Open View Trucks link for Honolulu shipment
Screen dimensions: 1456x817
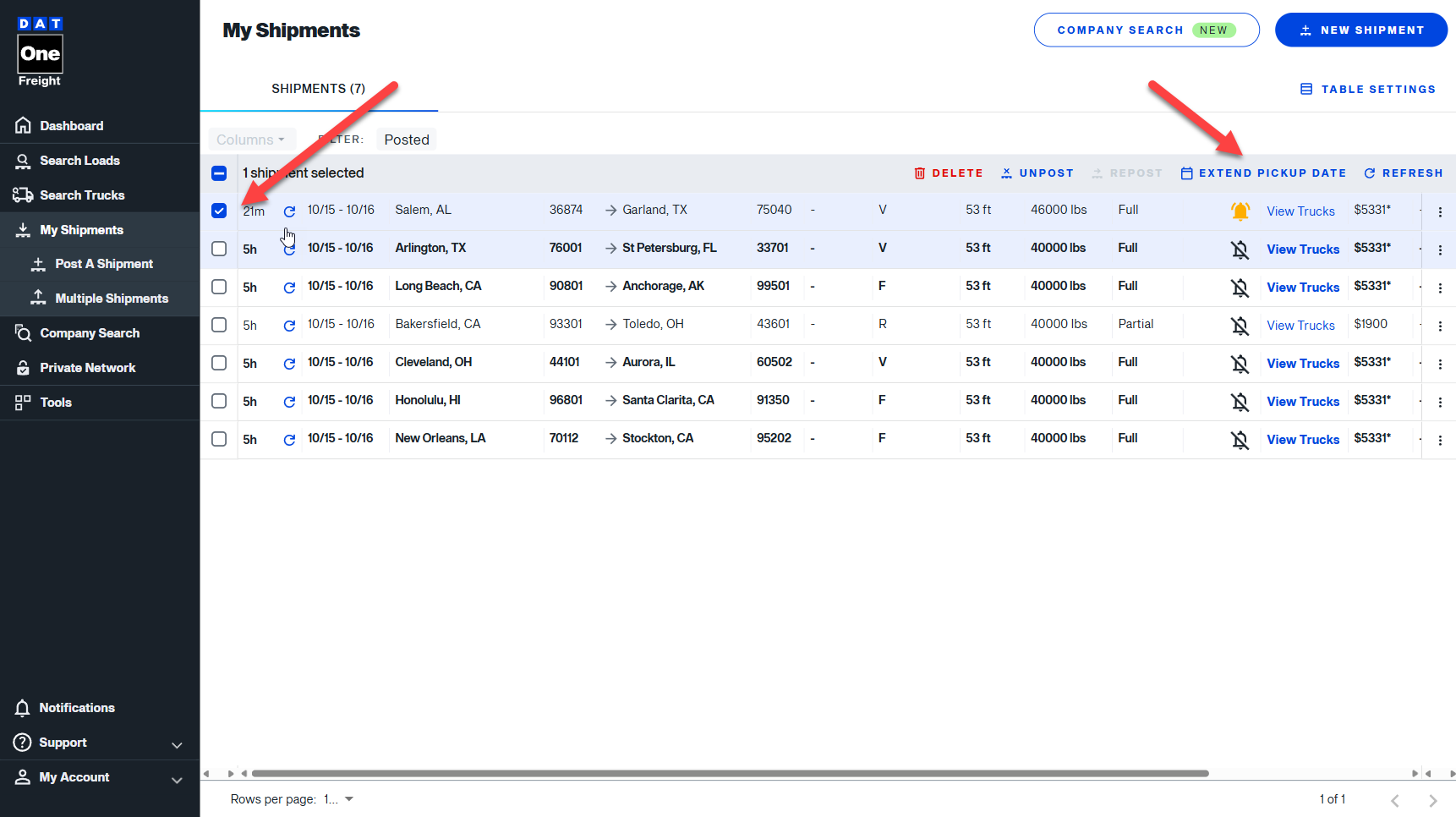pyautogui.click(x=1302, y=402)
